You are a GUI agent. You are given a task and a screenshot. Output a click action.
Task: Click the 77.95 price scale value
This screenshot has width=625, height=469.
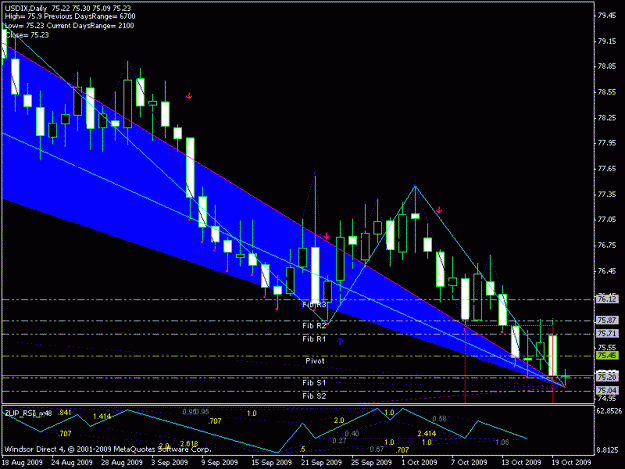[607, 143]
